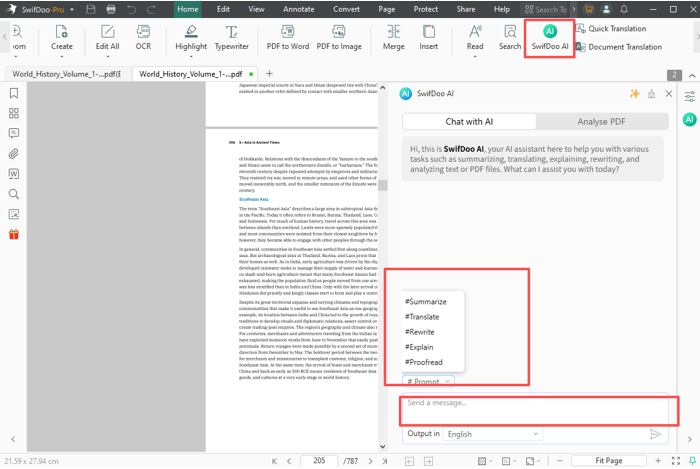Choose the #Proofread prompt
700x469 pixels.
[424, 362]
